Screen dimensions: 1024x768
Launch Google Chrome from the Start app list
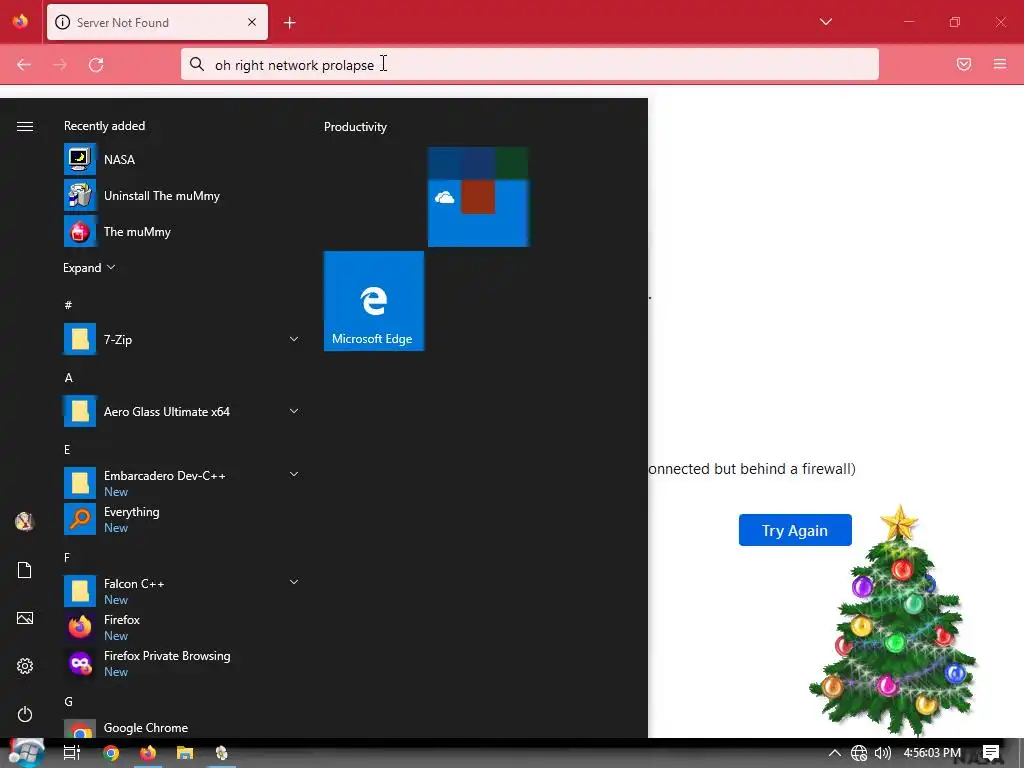(182, 728)
